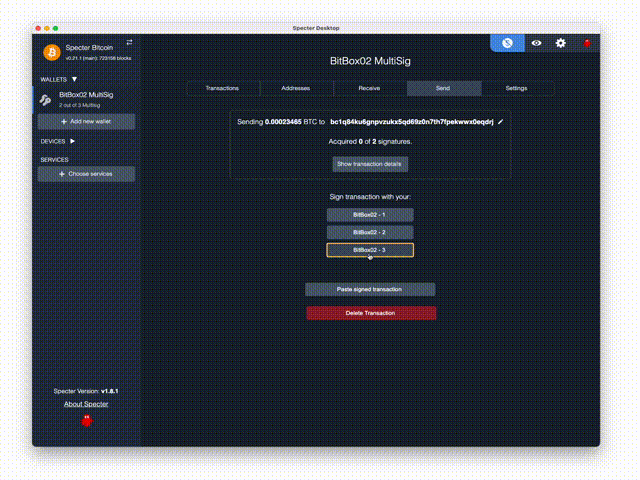The image size is (640, 480).
Task: Click the Specter Bitcoin node name
Action: (89, 47)
